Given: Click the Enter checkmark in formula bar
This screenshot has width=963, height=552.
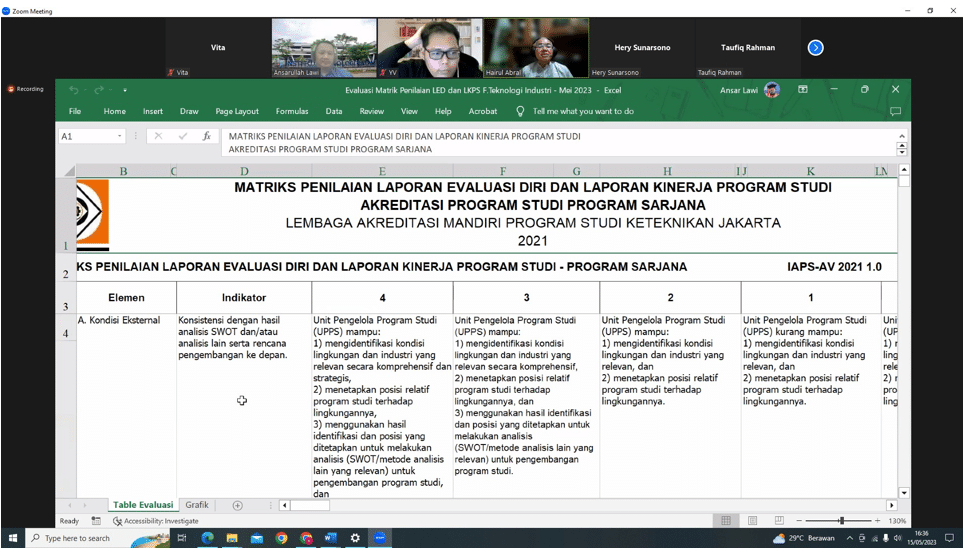Looking at the screenshot, I should (182, 136).
